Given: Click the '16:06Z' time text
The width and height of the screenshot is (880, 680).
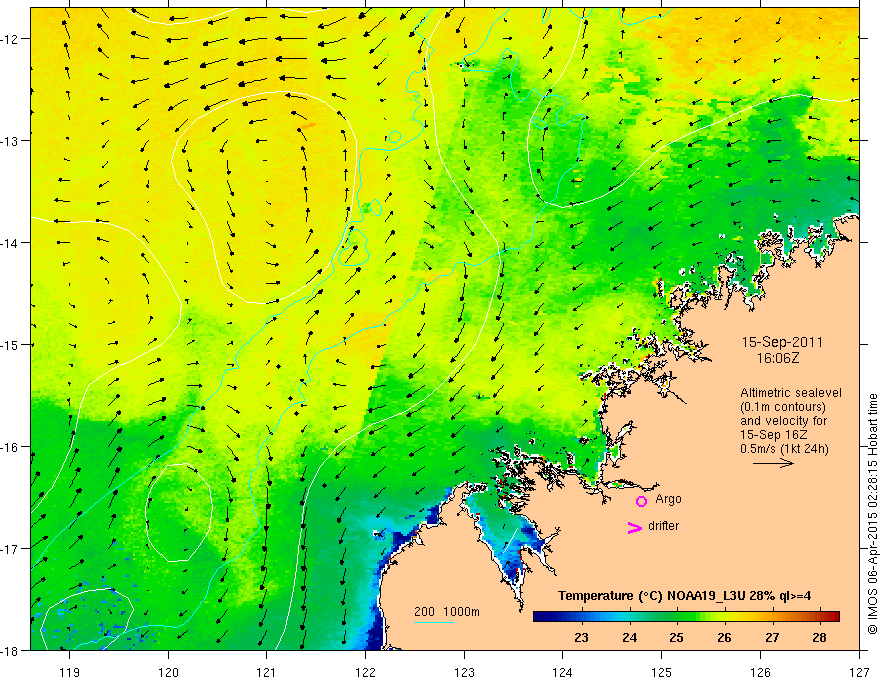Looking at the screenshot, I should click(777, 358).
